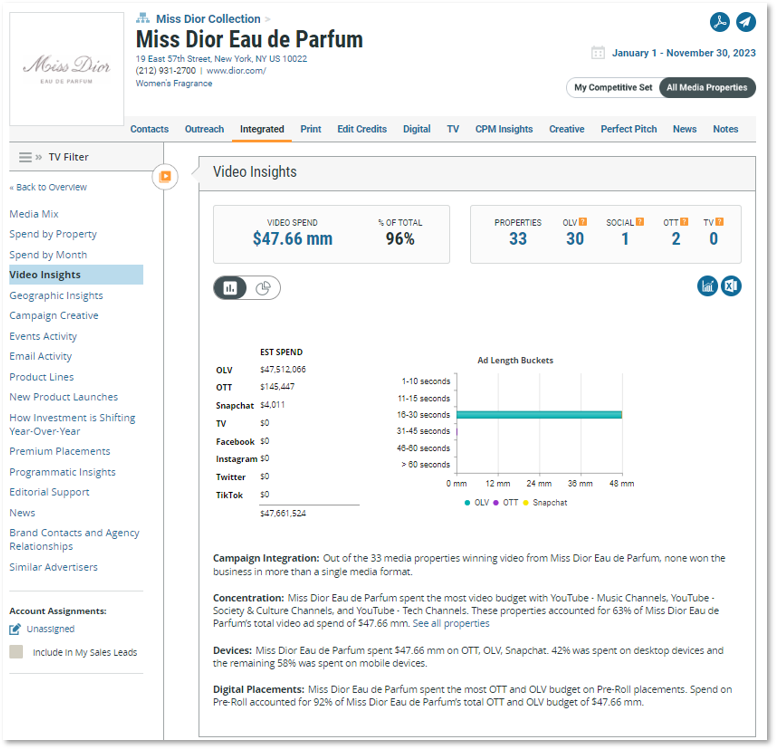
Task: Open Brand Contacts and Agency Relationships
Action: 74,539
